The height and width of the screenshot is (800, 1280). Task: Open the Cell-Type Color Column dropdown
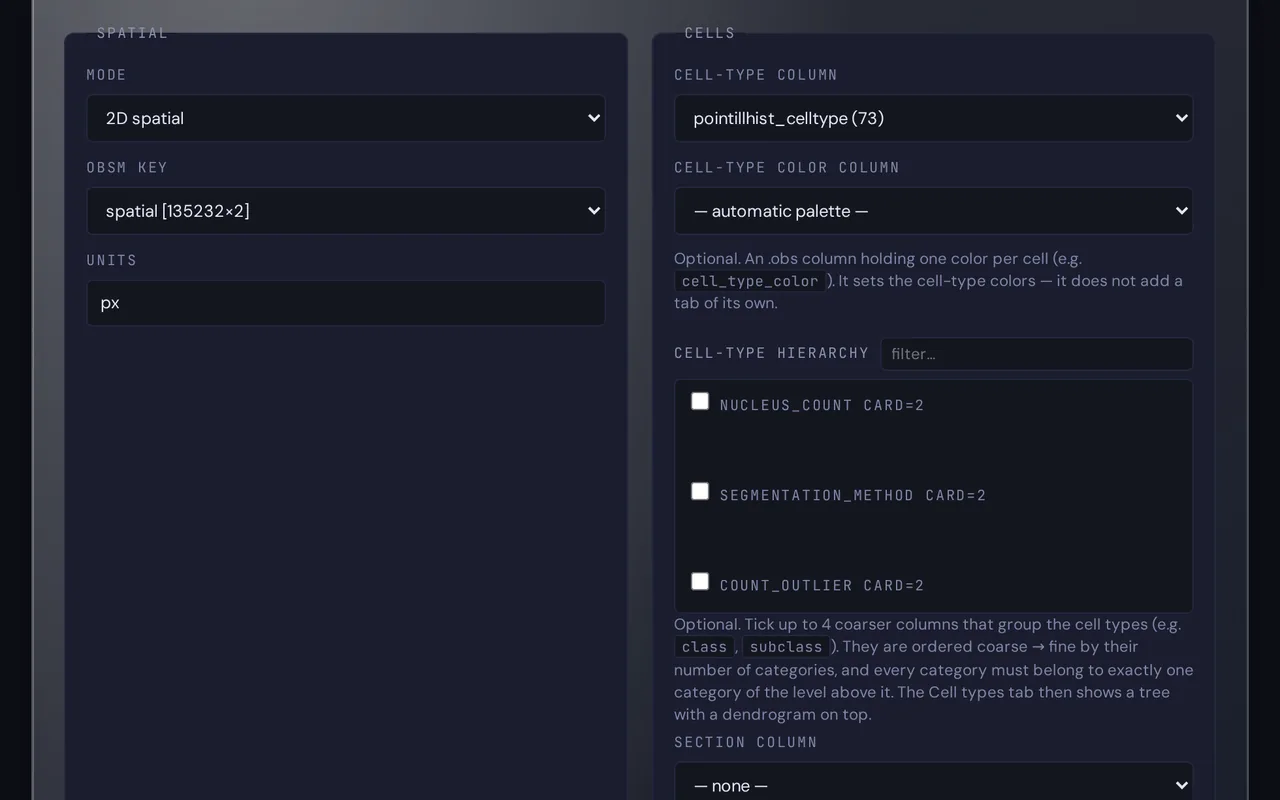(933, 211)
